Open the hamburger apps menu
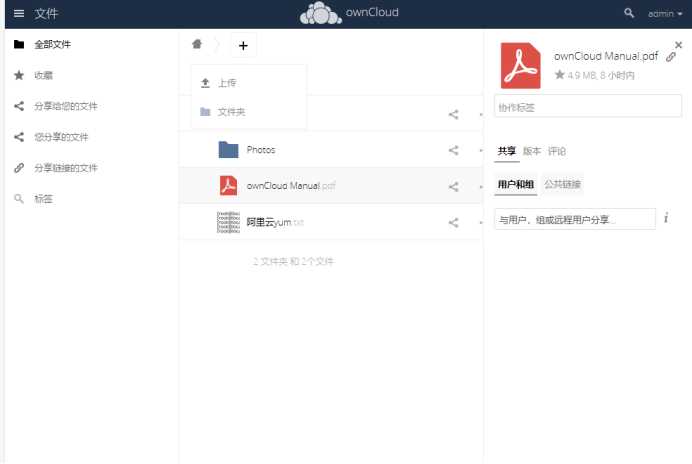Screen dimensions: 692x464 [x=19, y=14]
